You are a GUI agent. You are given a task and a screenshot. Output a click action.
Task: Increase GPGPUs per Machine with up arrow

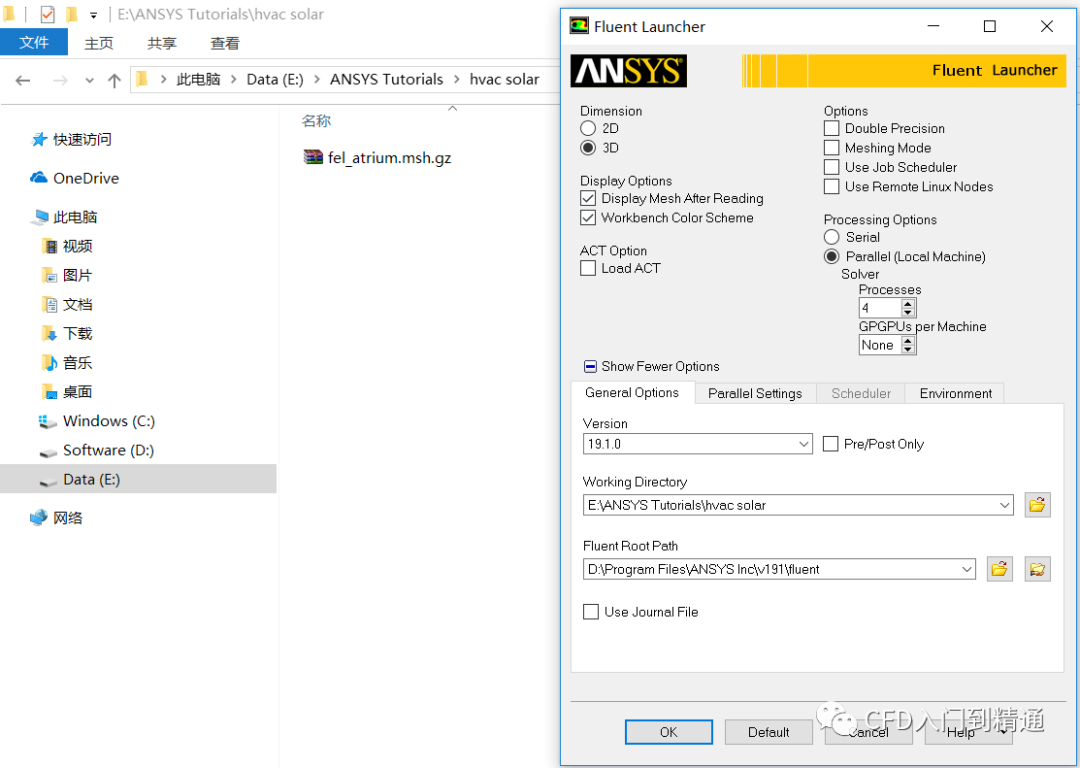tap(908, 340)
